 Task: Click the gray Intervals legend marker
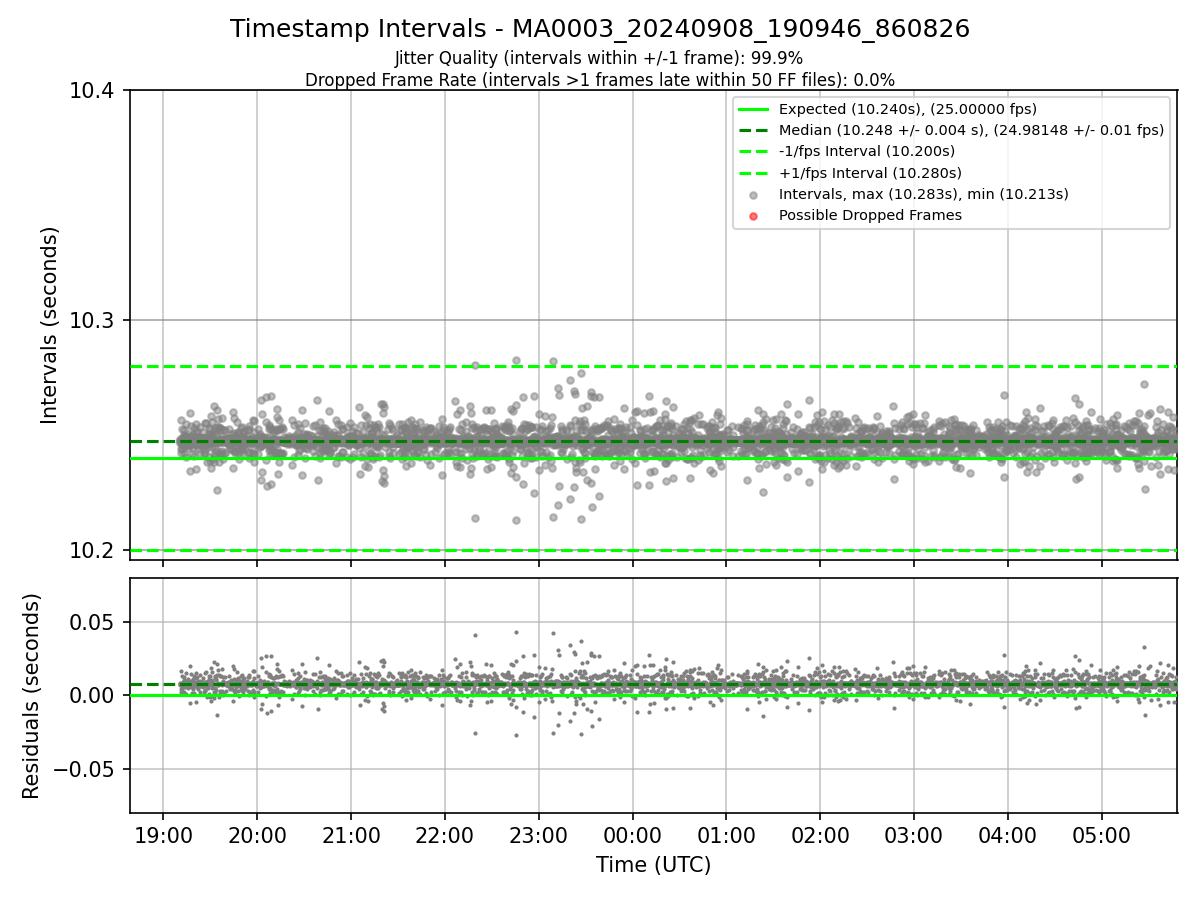pos(754,195)
